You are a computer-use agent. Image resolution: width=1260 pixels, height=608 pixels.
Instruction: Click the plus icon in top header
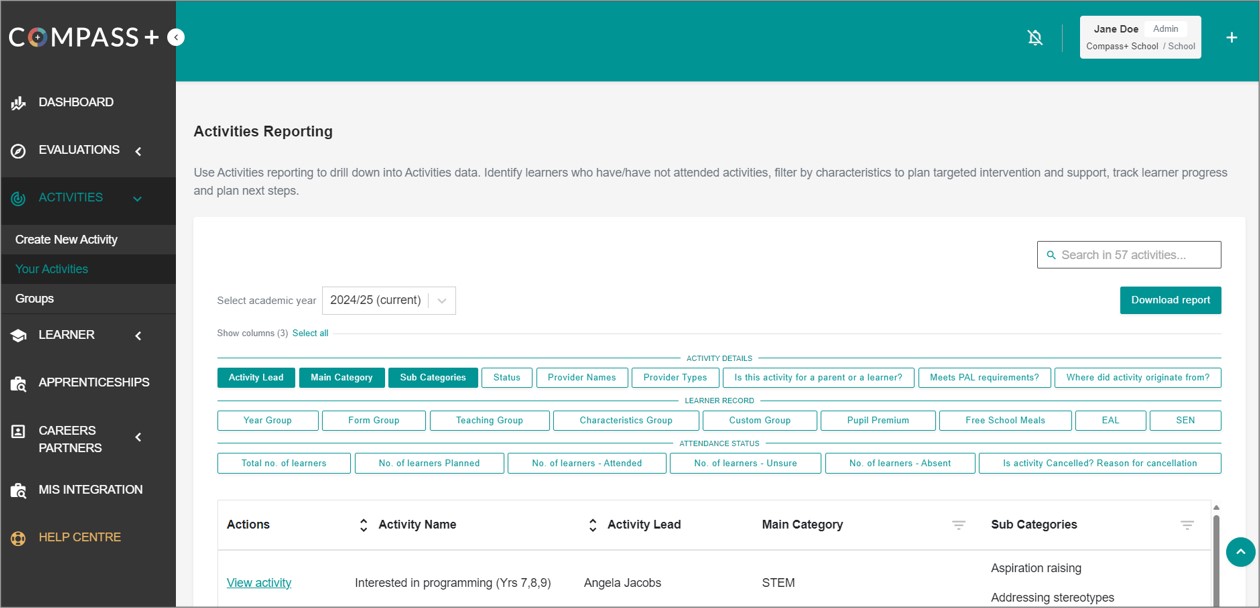pos(1231,38)
